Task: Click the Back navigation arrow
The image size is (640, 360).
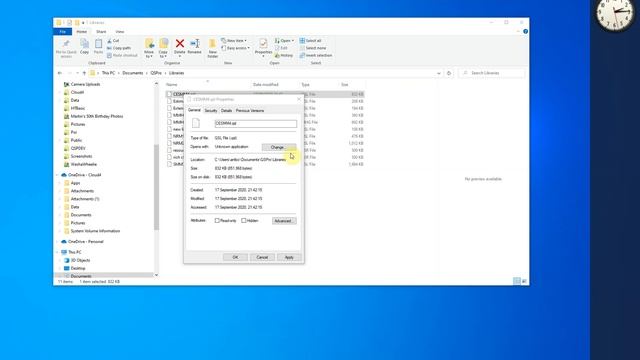Action: 60,73
